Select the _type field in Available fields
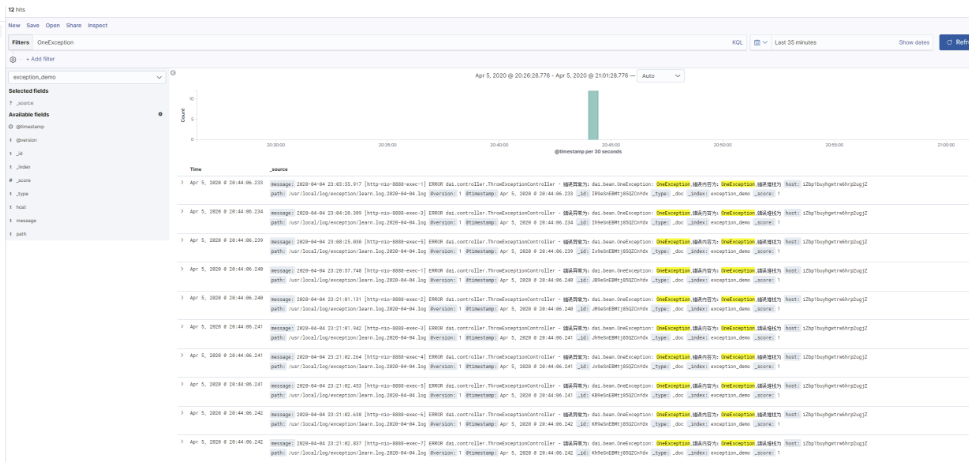 coord(22,194)
